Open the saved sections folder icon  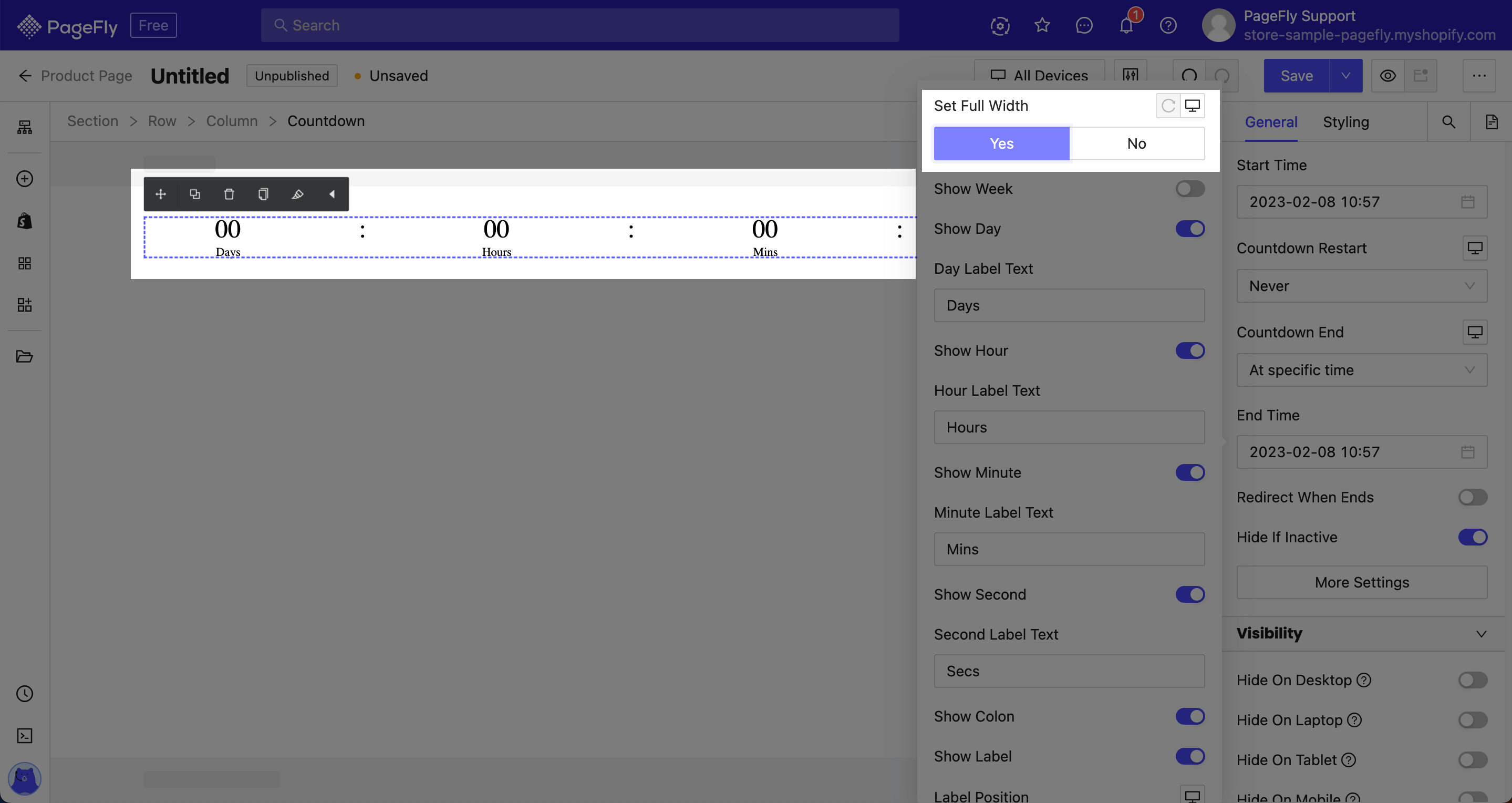[25, 356]
